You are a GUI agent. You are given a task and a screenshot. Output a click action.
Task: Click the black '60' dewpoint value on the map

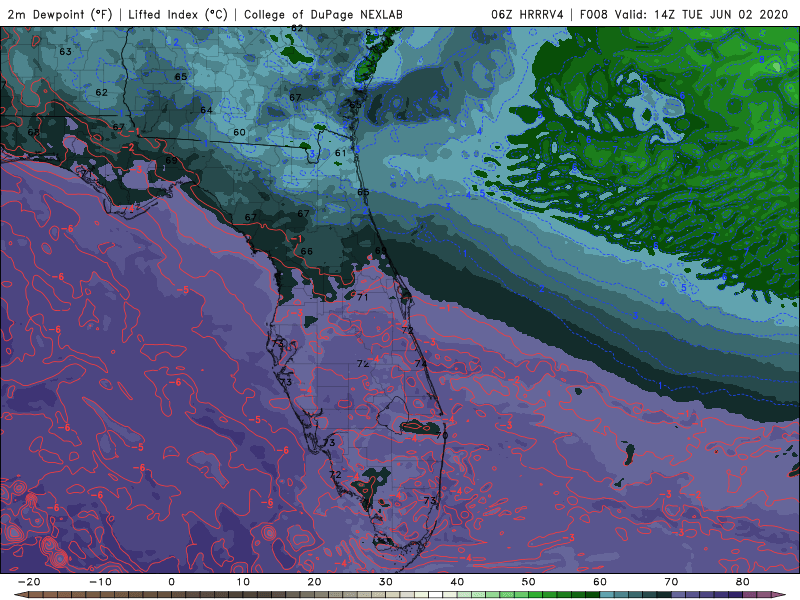tap(239, 132)
